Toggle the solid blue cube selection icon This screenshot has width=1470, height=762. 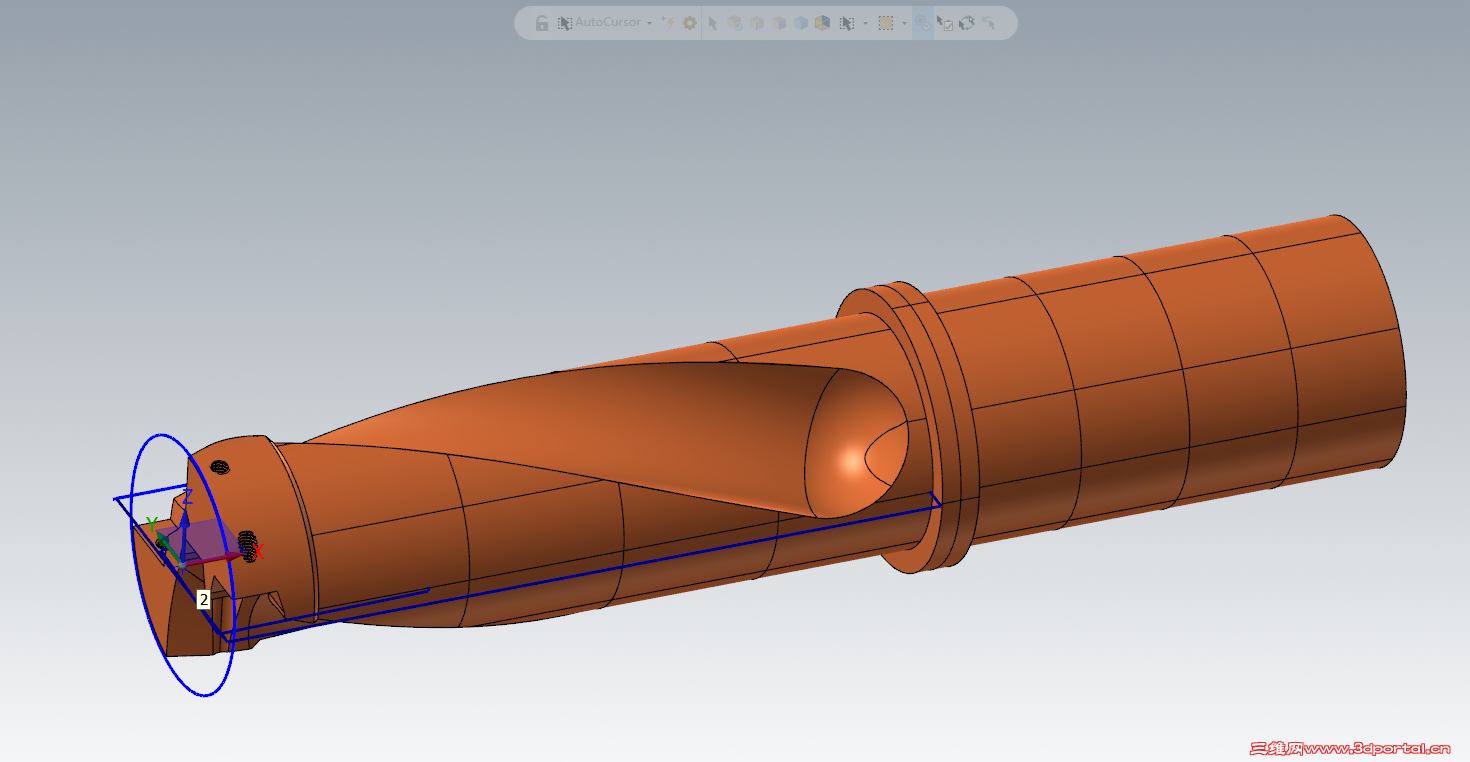800,23
